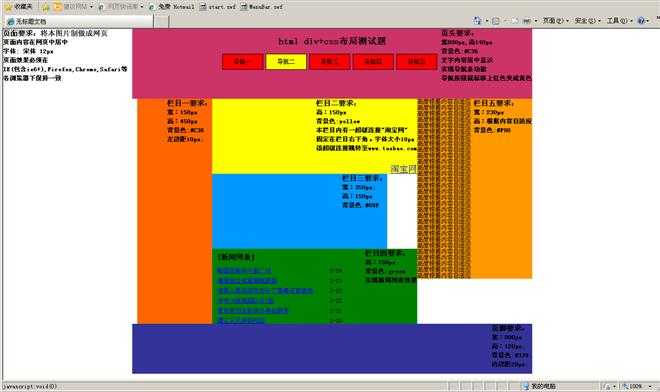Click the 新闻列表 heading in the green section

(x=236, y=257)
